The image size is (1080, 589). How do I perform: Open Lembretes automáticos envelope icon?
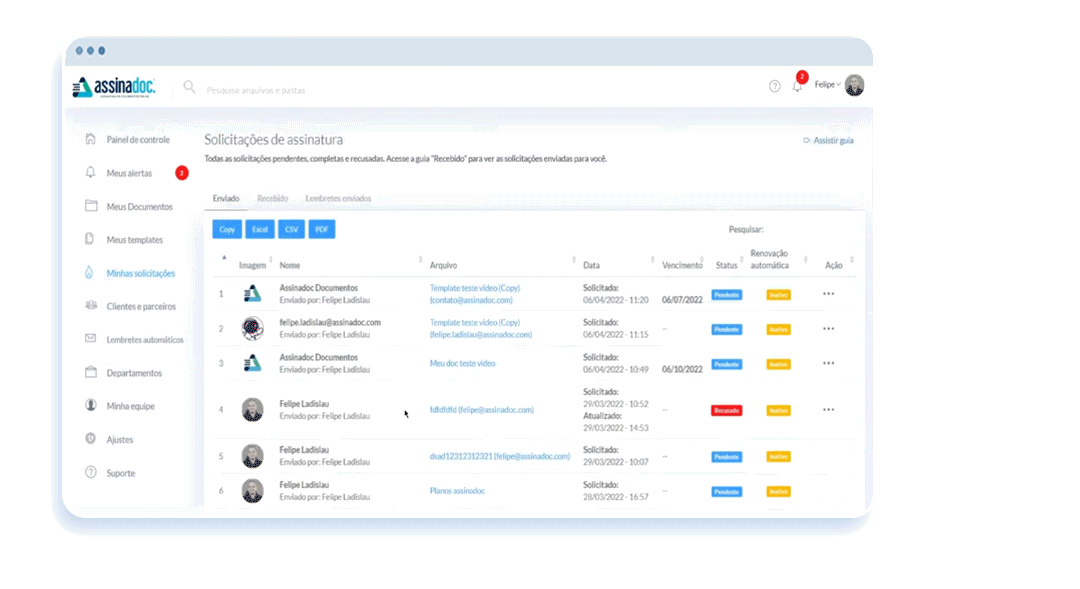point(91,339)
